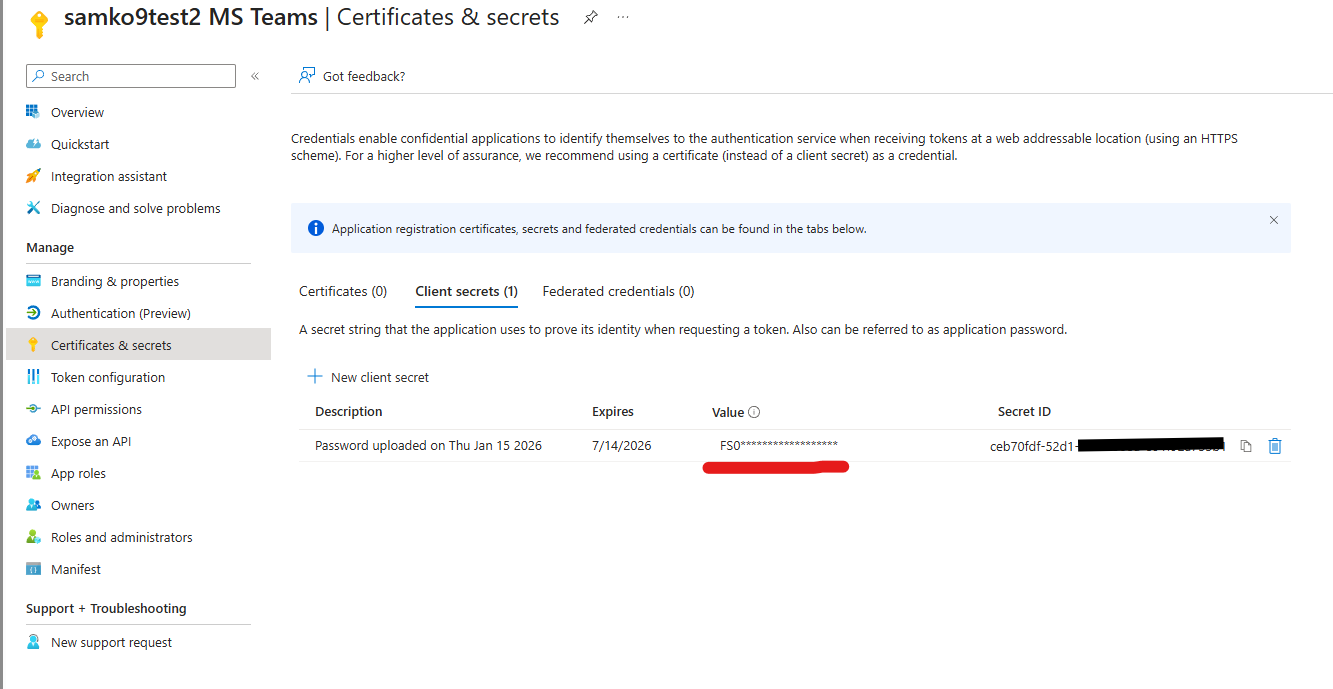Open the more options ellipsis in header
Screen dimensions: 1333x689
pyautogui.click(x=623, y=18)
